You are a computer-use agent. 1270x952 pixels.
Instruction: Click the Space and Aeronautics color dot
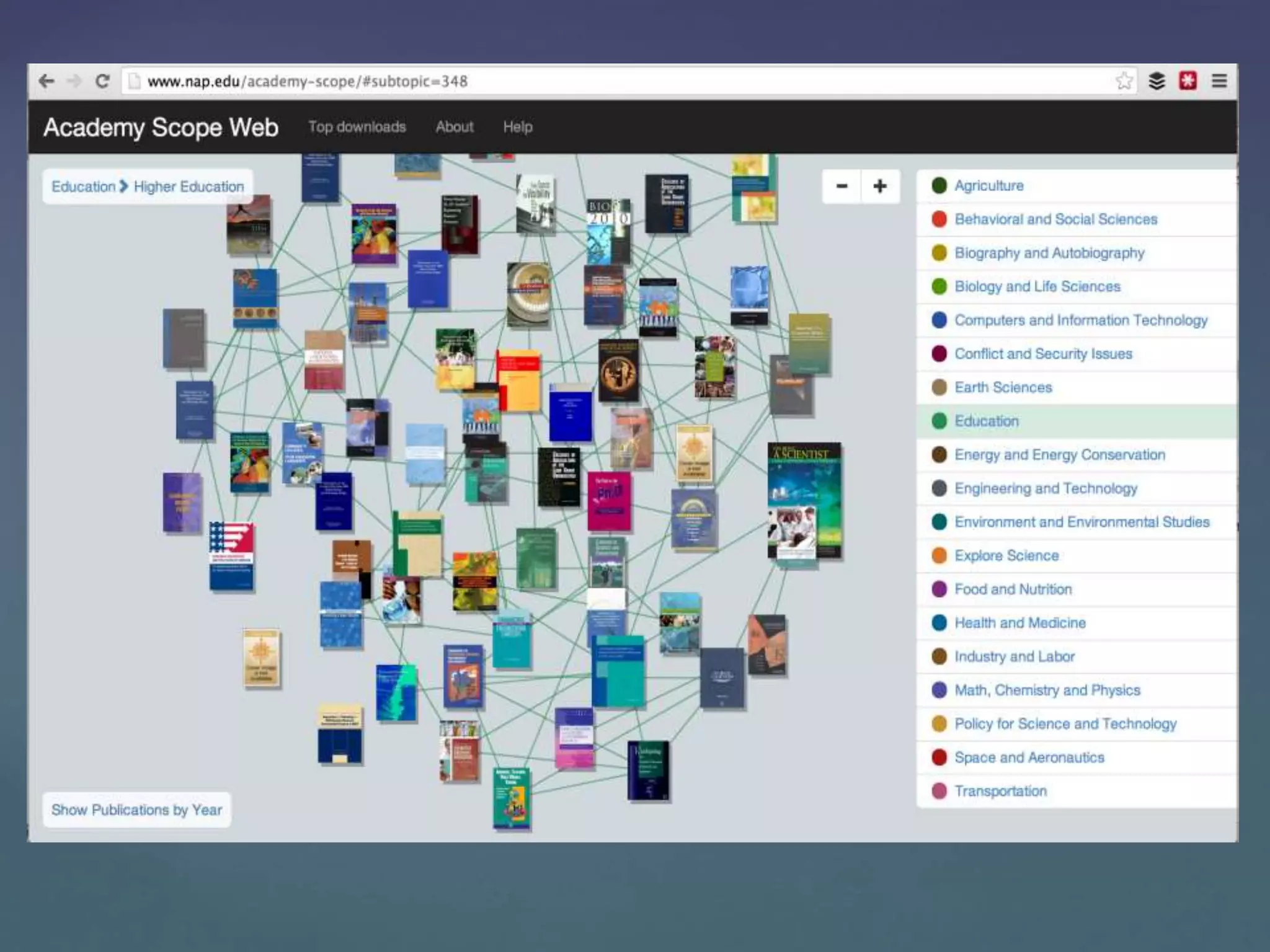[x=939, y=757]
